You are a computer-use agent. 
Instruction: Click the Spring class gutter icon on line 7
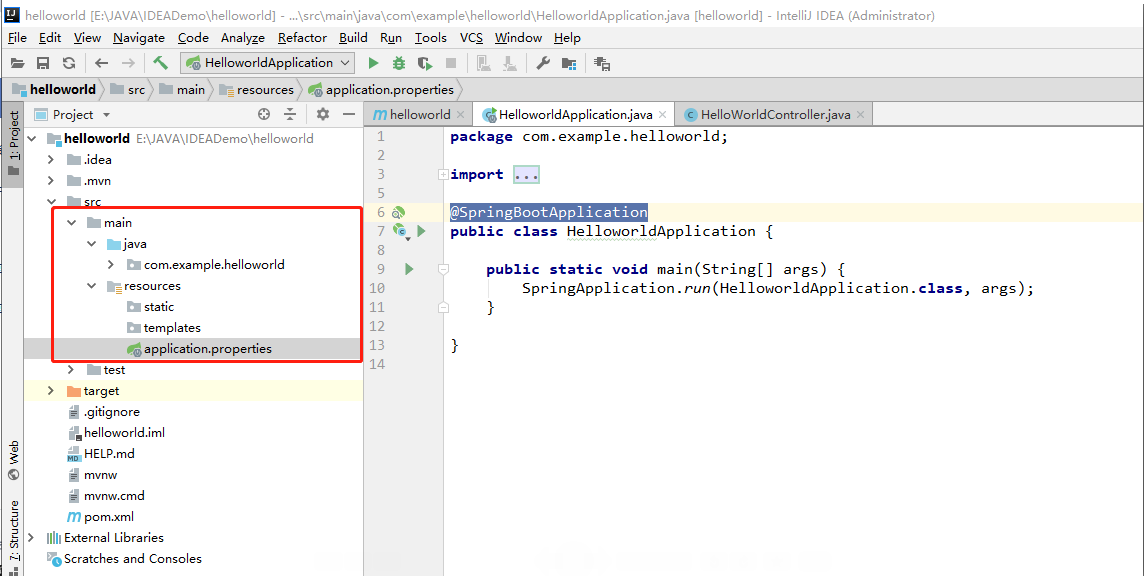(x=401, y=231)
